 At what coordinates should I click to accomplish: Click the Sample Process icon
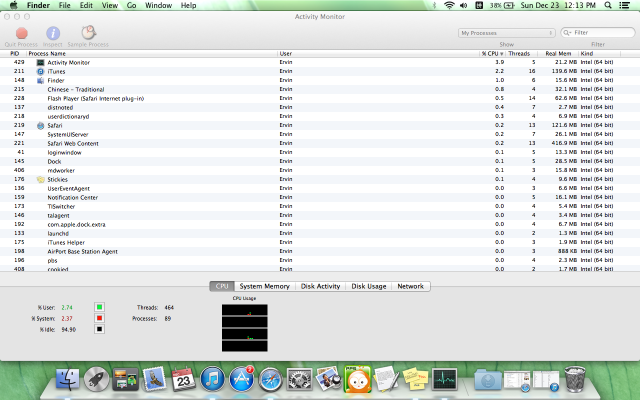(x=88, y=33)
